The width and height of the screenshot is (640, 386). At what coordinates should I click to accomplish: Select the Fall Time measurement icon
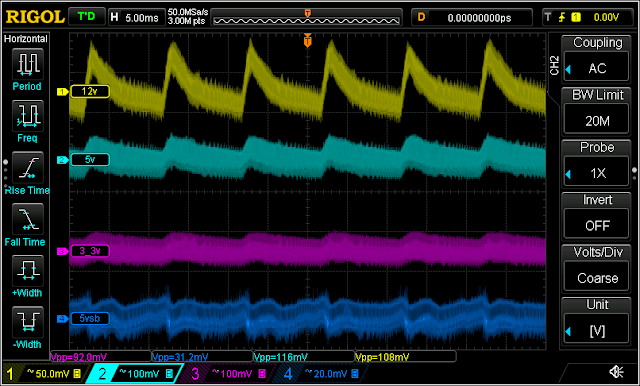pos(27,220)
